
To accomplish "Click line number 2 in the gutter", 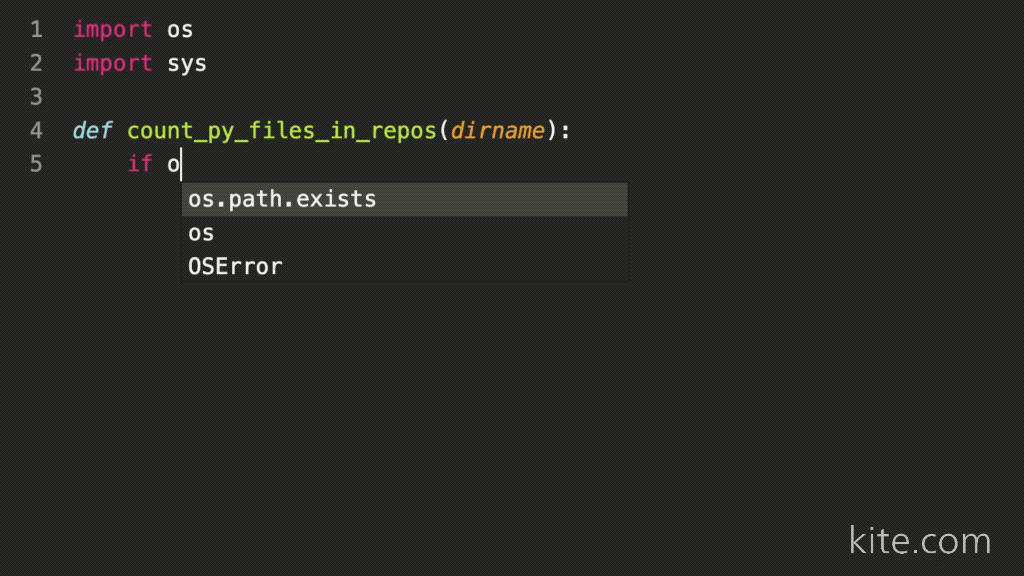I will [x=36, y=63].
